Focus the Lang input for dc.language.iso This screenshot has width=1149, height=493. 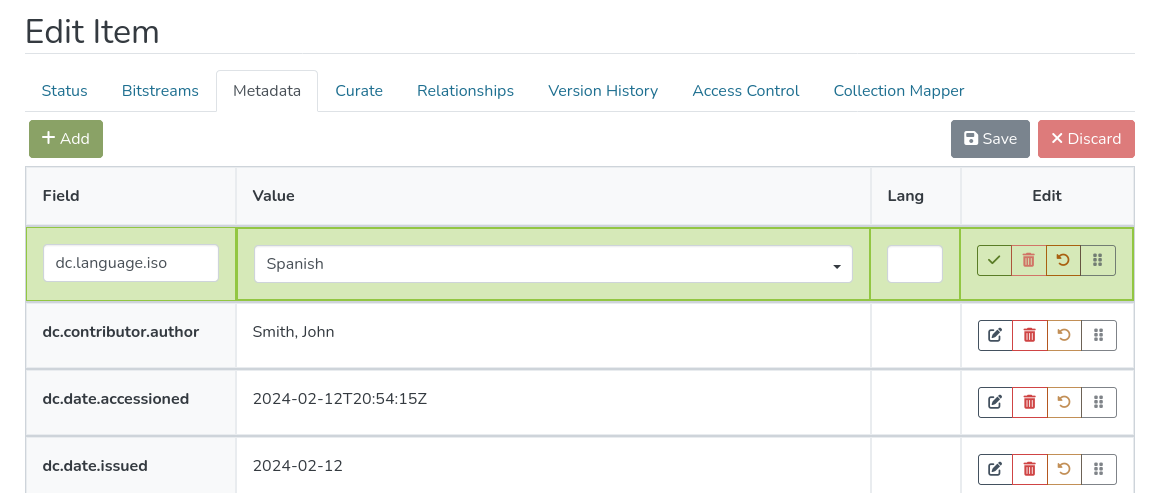pyautogui.click(x=915, y=264)
